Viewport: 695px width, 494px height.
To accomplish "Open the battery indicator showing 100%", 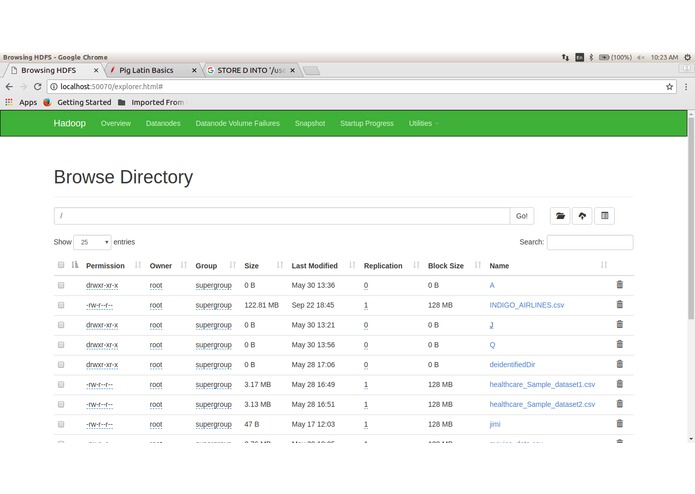I will [615, 57].
